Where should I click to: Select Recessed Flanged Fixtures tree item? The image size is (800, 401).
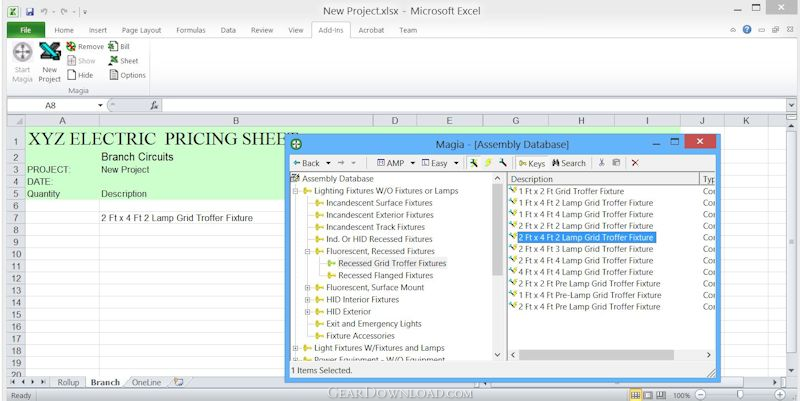385,275
